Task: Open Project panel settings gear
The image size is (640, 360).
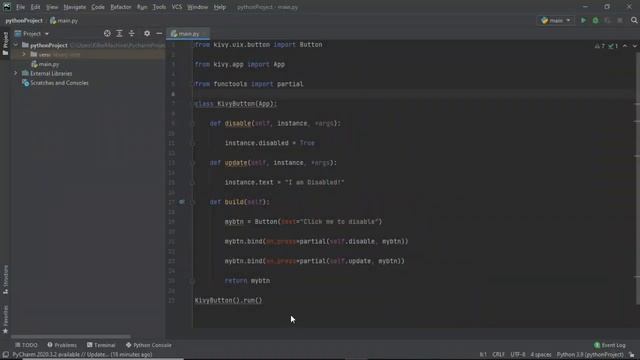Action: coord(147,33)
